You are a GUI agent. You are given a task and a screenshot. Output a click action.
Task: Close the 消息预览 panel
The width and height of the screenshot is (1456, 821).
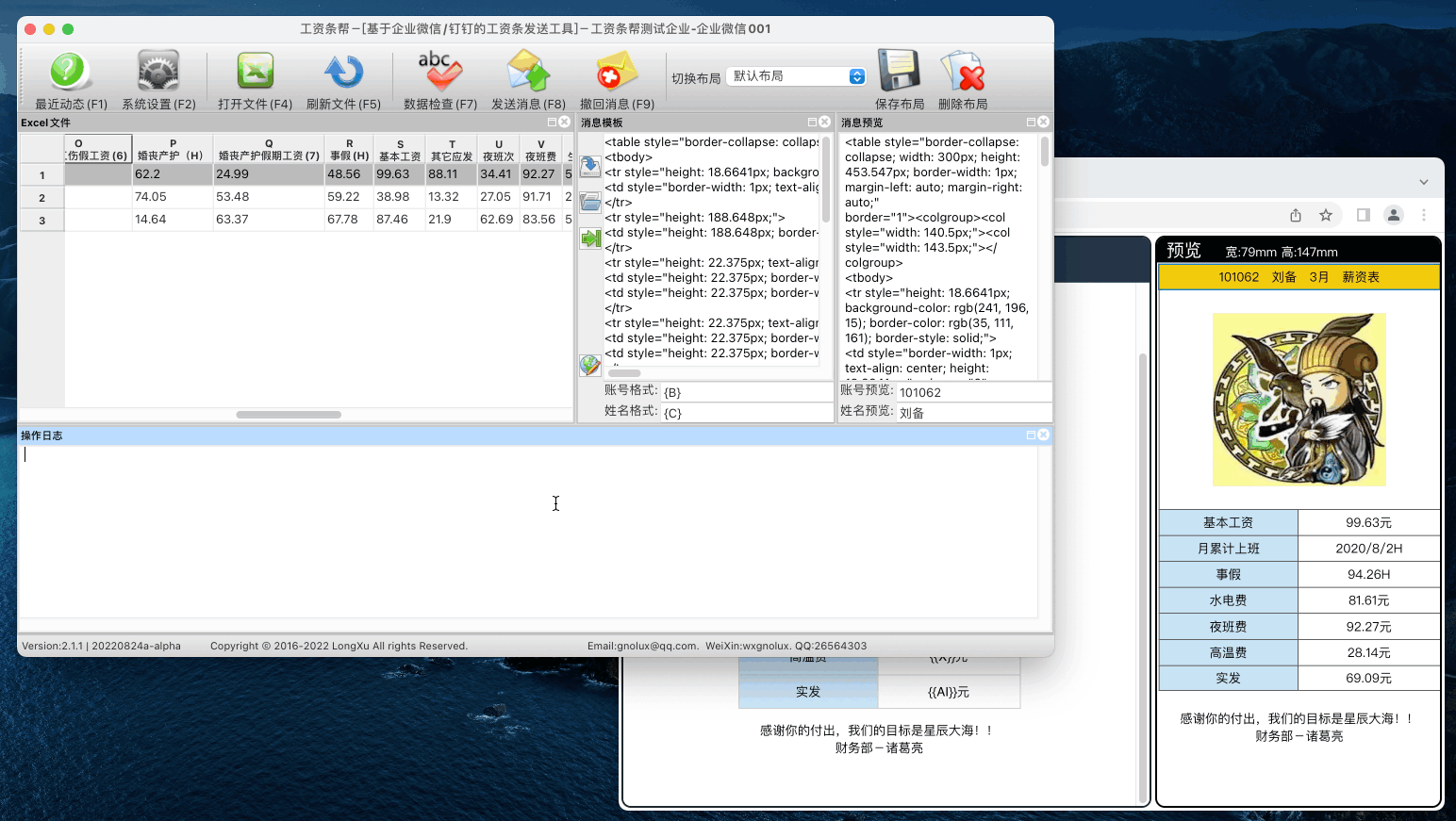click(x=1044, y=123)
